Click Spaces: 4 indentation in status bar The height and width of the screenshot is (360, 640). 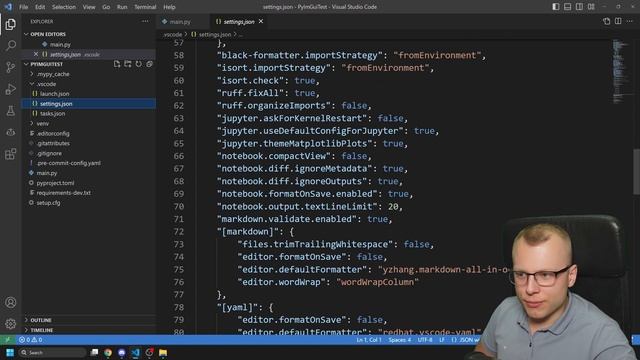pos(400,340)
